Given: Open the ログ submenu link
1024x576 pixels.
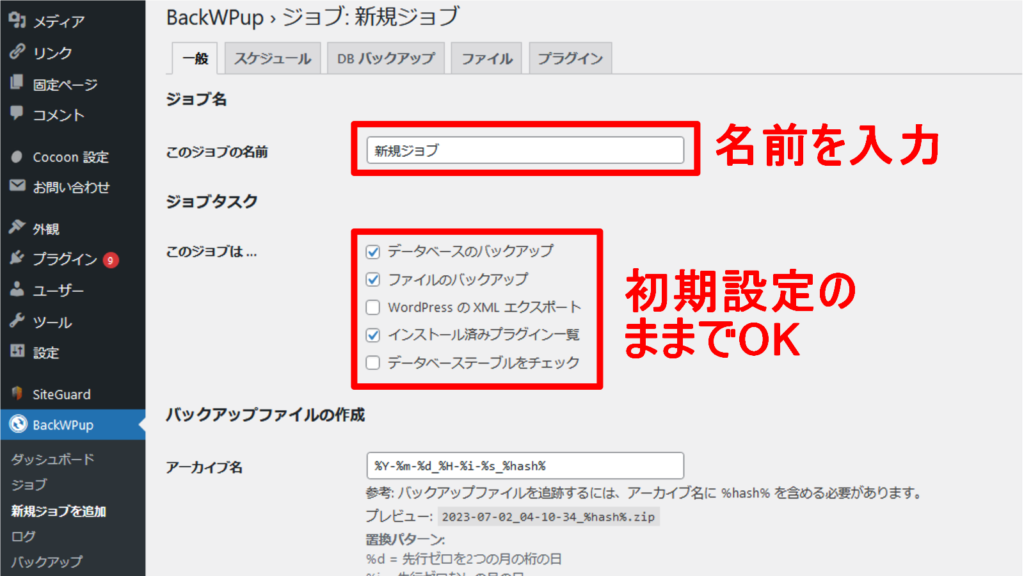Looking at the screenshot, I should 24,536.
